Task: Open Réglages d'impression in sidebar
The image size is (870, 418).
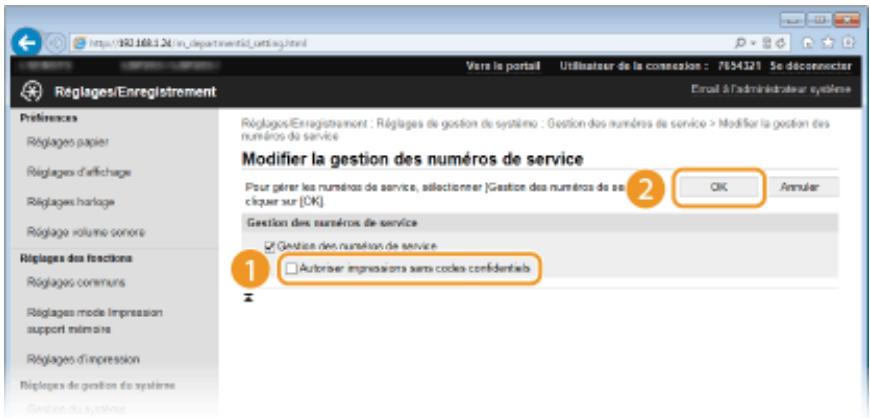Action: (83, 359)
